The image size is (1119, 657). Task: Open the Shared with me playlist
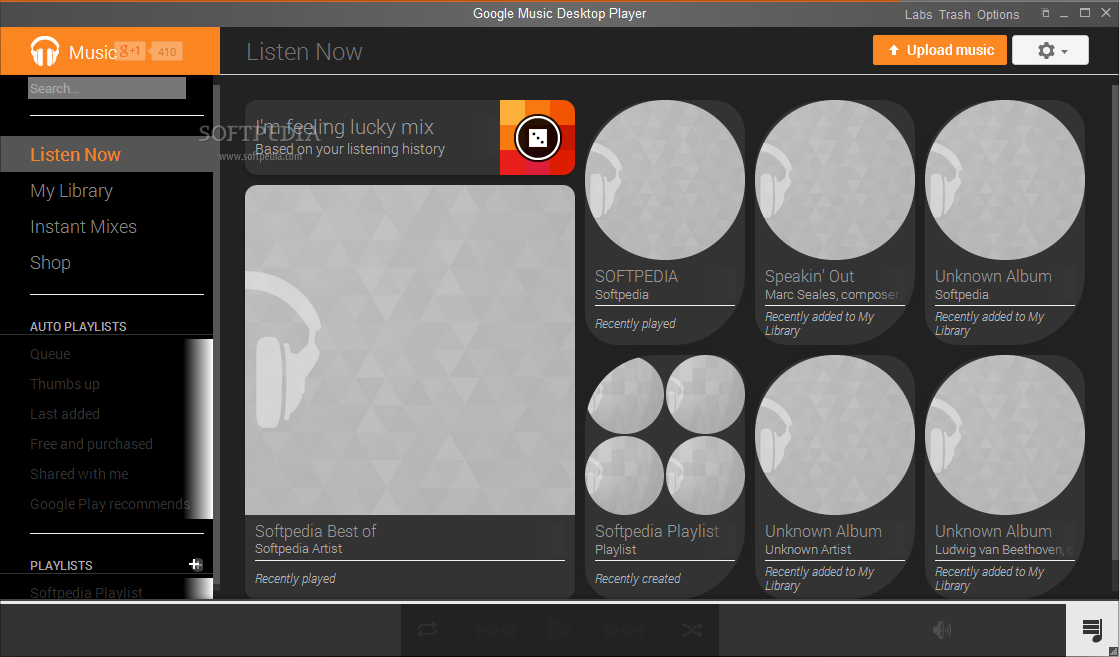pos(79,474)
